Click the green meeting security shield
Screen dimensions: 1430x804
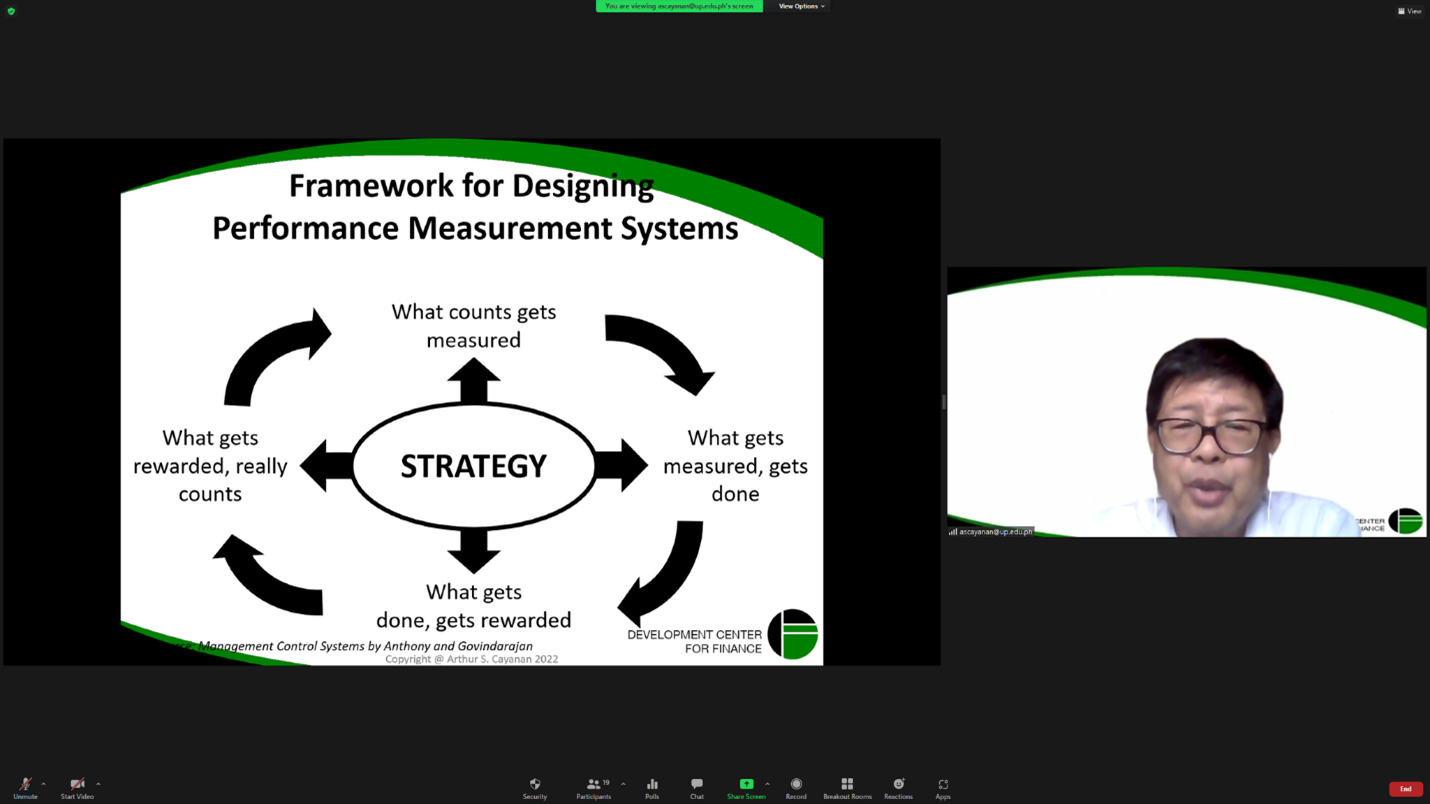click(10, 11)
